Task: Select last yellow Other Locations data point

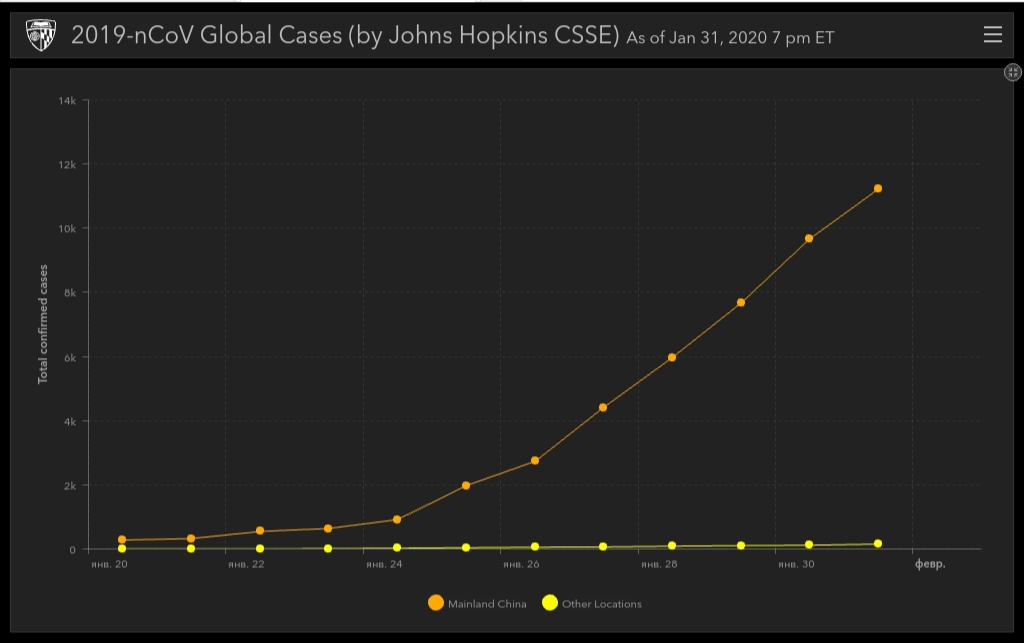Action: 878,544
